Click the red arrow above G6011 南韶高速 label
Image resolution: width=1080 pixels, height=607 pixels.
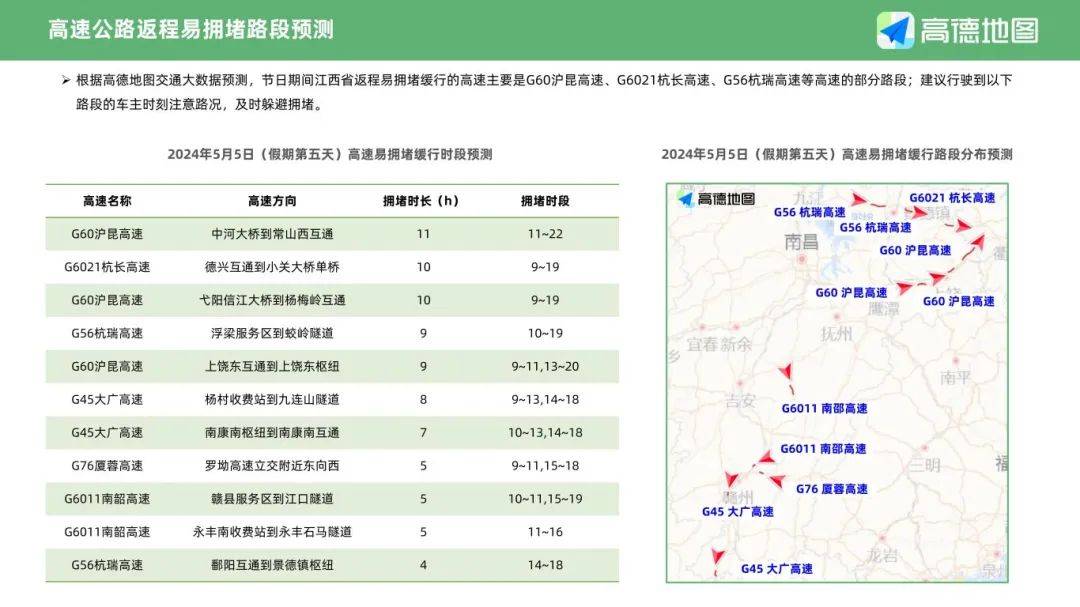click(x=787, y=372)
